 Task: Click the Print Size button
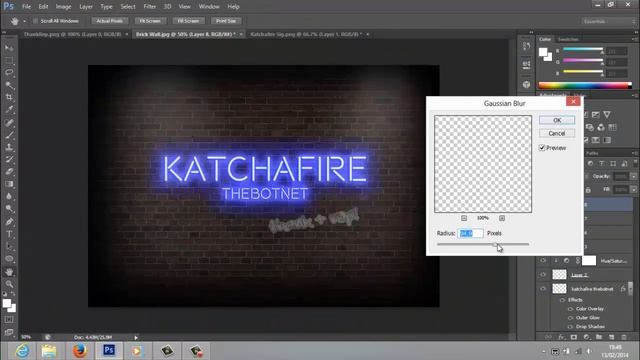(x=226, y=21)
